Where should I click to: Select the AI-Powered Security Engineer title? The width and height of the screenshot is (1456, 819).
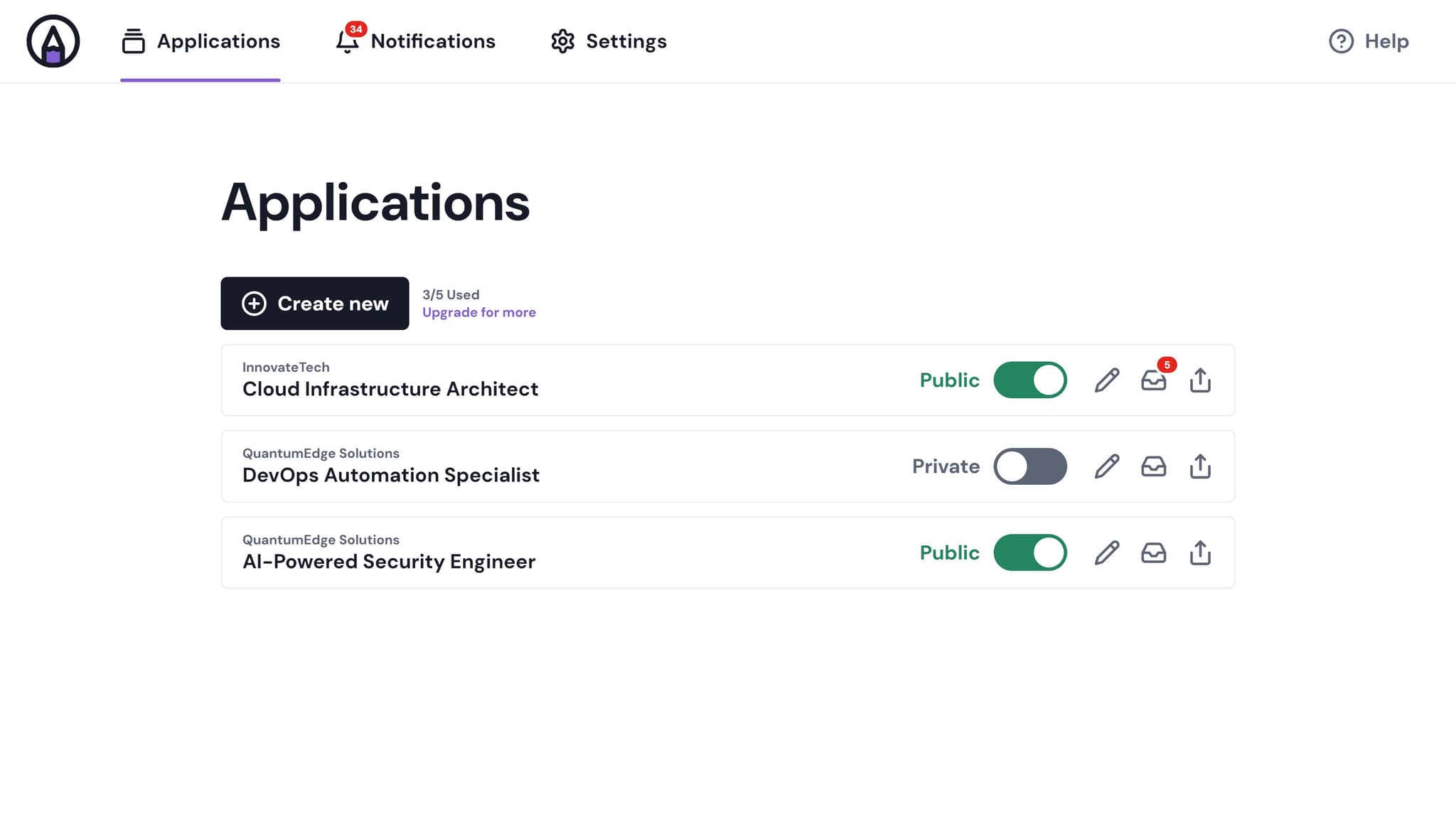[389, 562]
